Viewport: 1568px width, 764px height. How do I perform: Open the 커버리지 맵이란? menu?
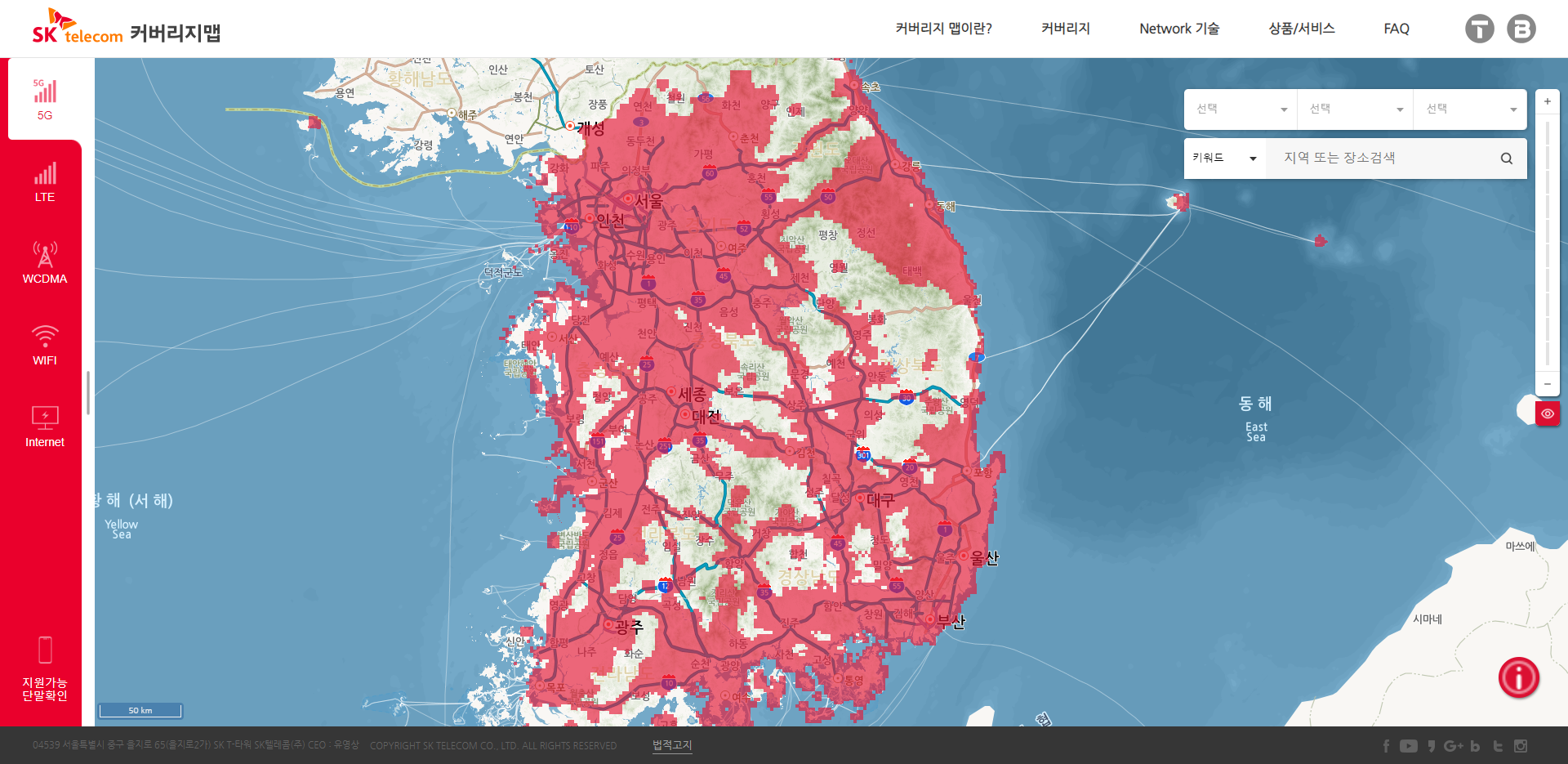pos(943,29)
